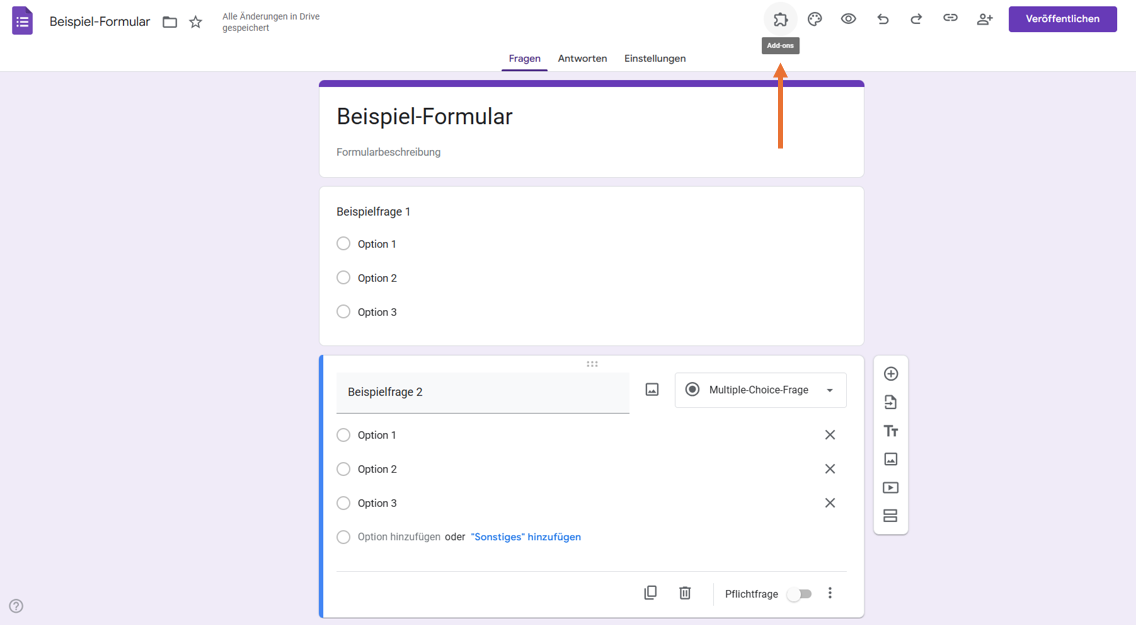Preview the form with eye icon
Image resolution: width=1136 pixels, height=625 pixels.
[x=848, y=19]
